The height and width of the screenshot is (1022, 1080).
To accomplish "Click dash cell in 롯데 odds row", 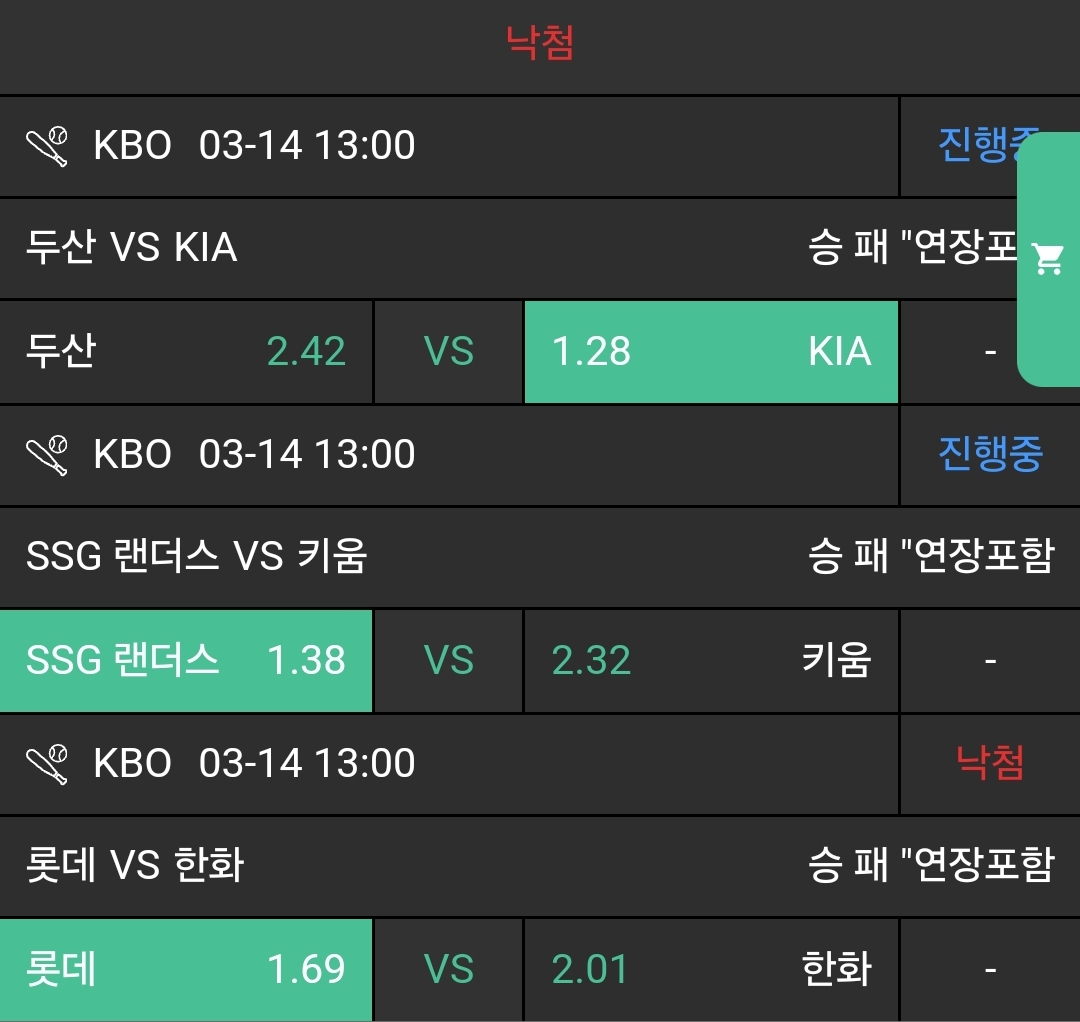I will point(990,969).
